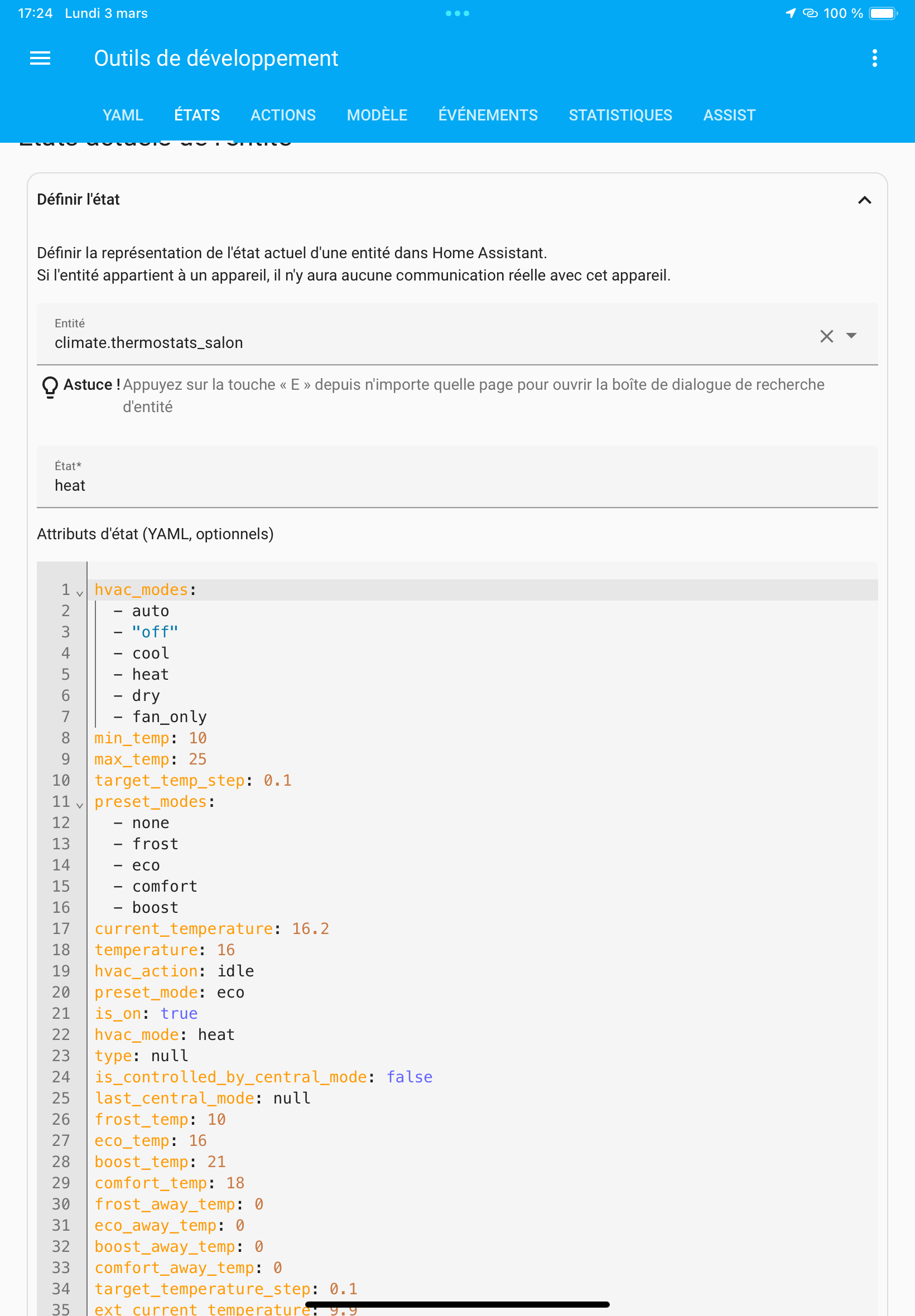Tap the battery indicator in status bar

(x=882, y=13)
